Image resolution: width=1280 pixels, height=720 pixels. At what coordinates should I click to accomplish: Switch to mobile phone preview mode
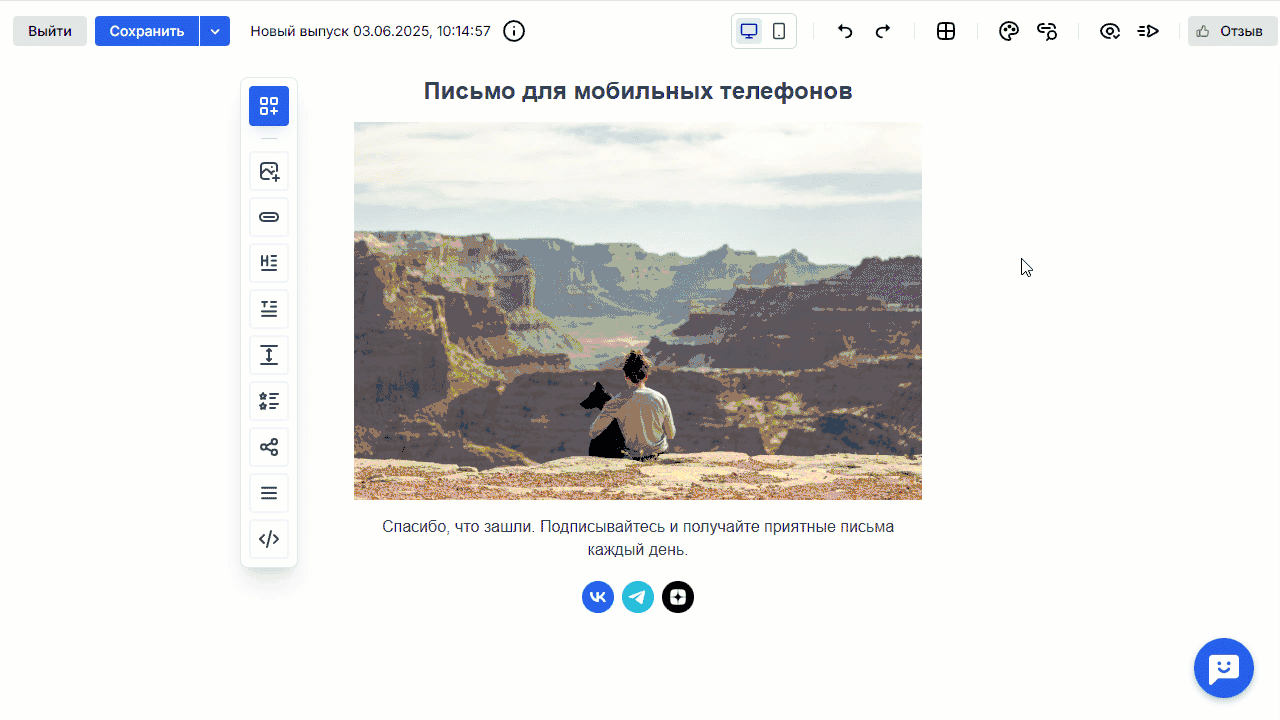pyautogui.click(x=779, y=31)
